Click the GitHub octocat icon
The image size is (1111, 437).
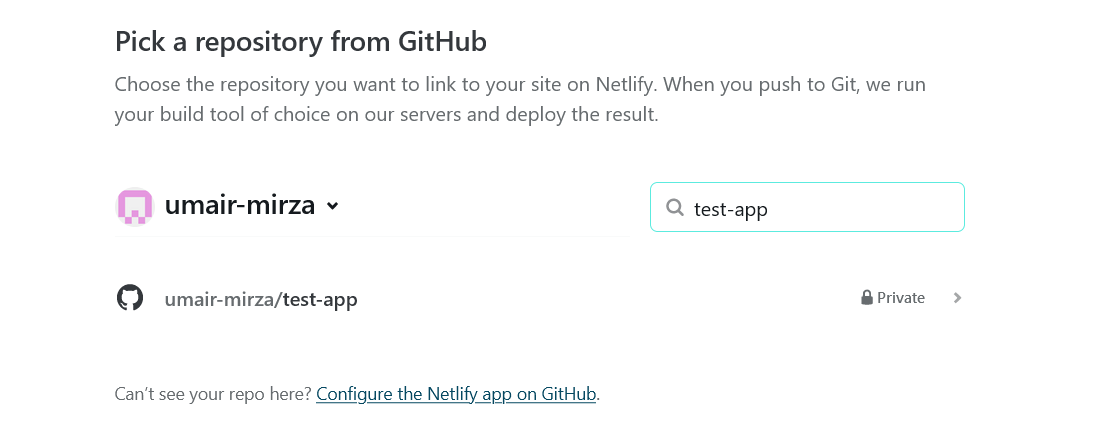(130, 297)
